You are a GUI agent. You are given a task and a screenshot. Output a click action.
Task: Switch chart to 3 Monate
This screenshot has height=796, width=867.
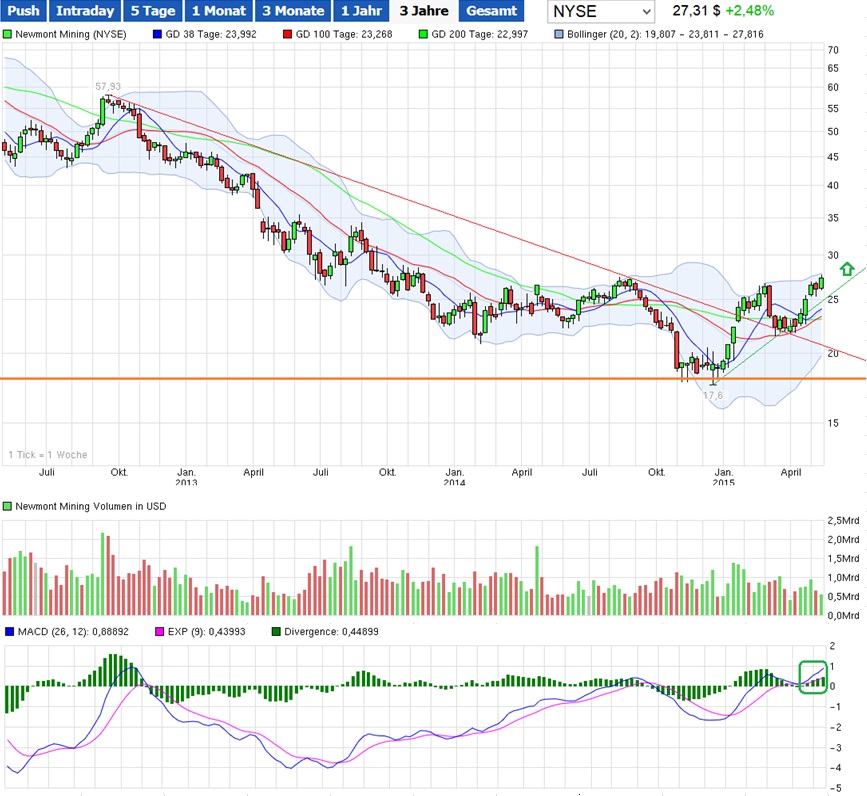point(293,11)
